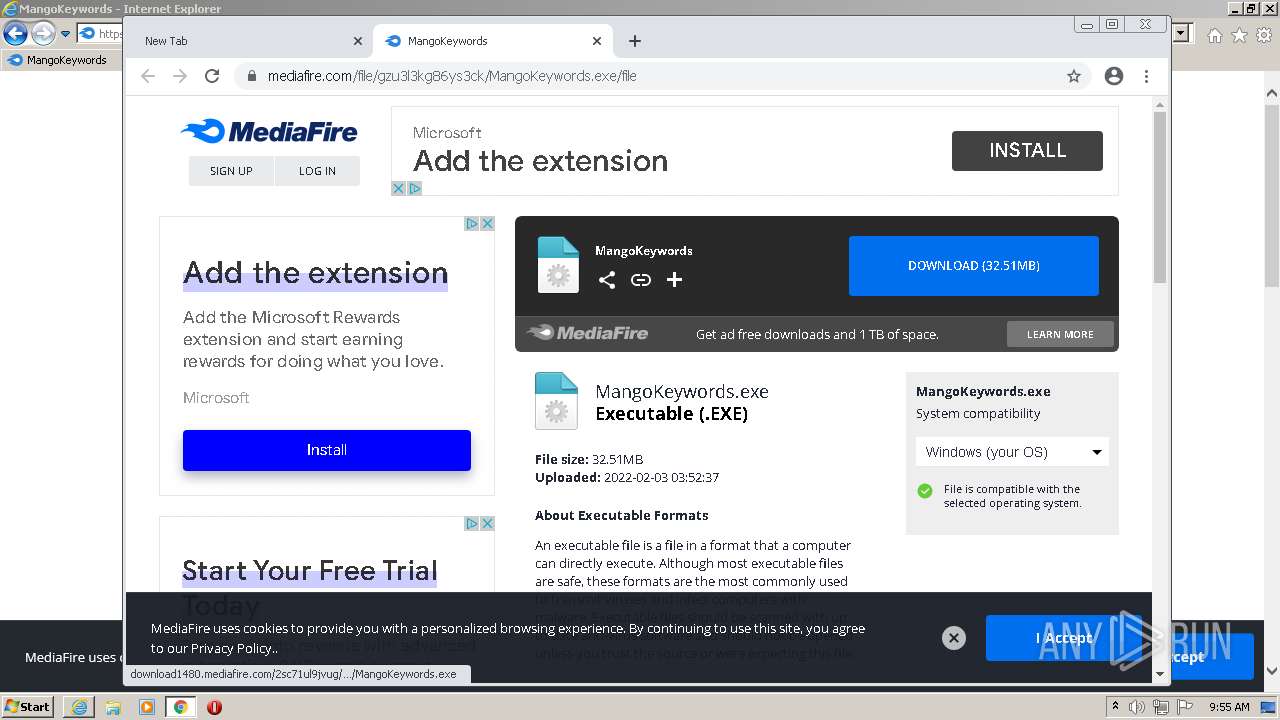This screenshot has width=1280, height=720.
Task: Go forward in Chrome navigation
Action: pyautogui.click(x=180, y=76)
